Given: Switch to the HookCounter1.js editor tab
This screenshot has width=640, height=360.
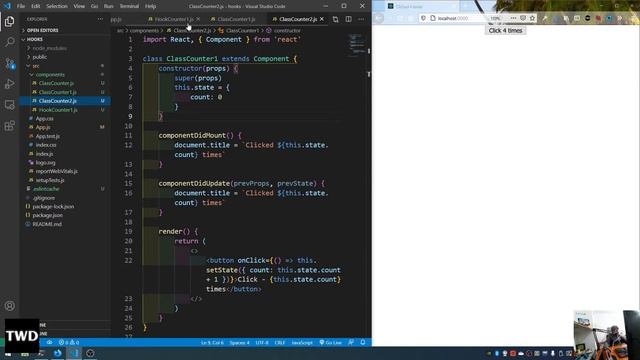Looking at the screenshot, I should pos(173,19).
